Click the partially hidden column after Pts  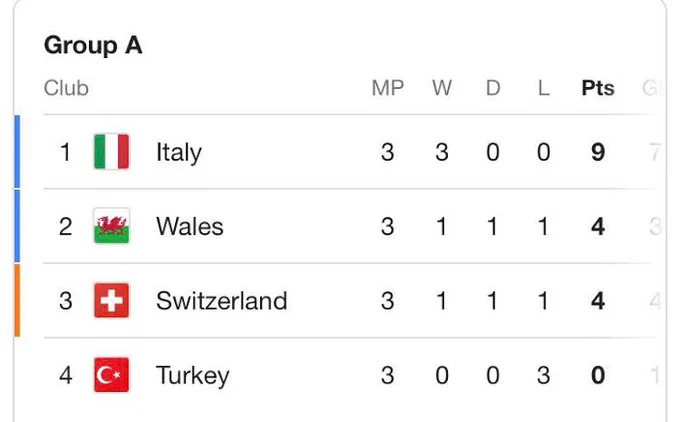click(x=651, y=88)
